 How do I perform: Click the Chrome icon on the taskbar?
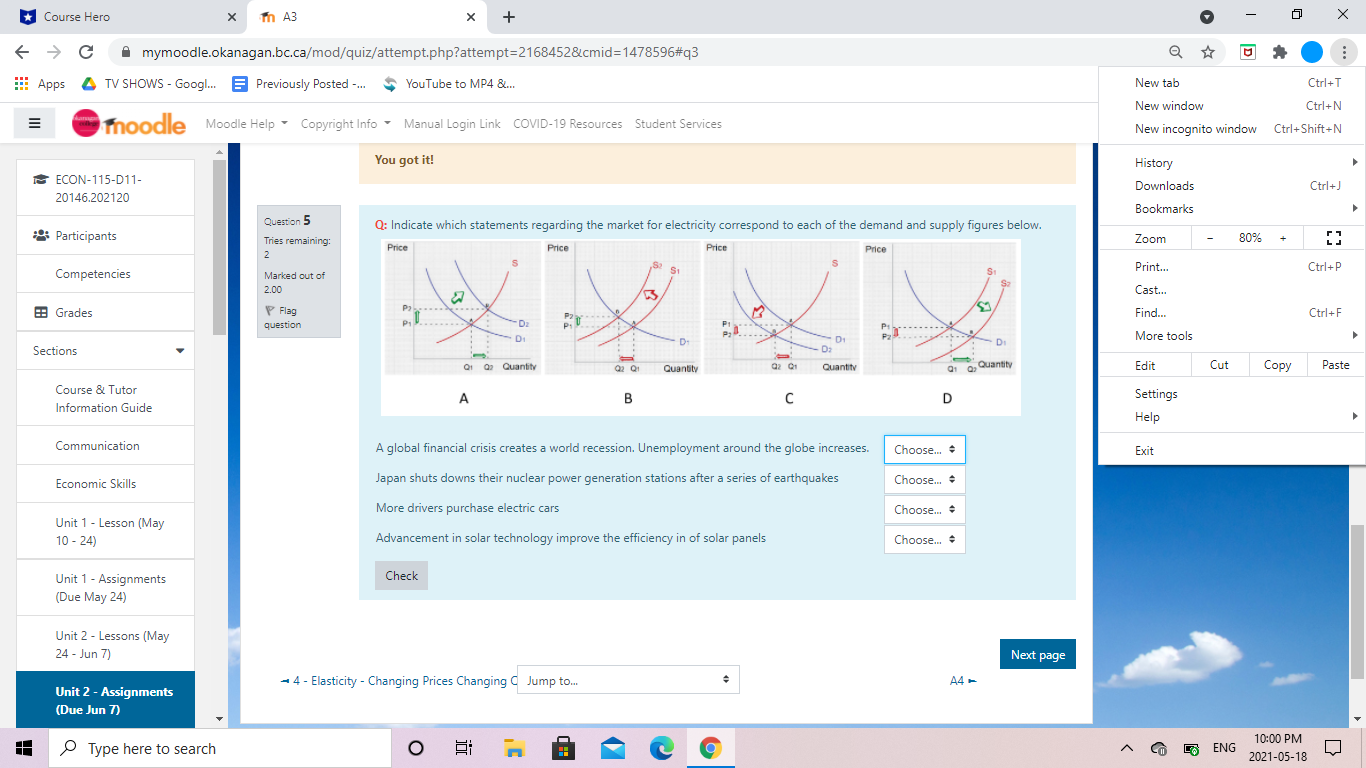[x=711, y=748]
